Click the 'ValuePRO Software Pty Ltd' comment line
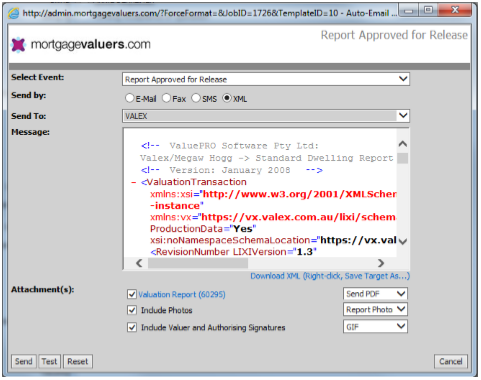The width and height of the screenshot is (481, 380). [230, 146]
